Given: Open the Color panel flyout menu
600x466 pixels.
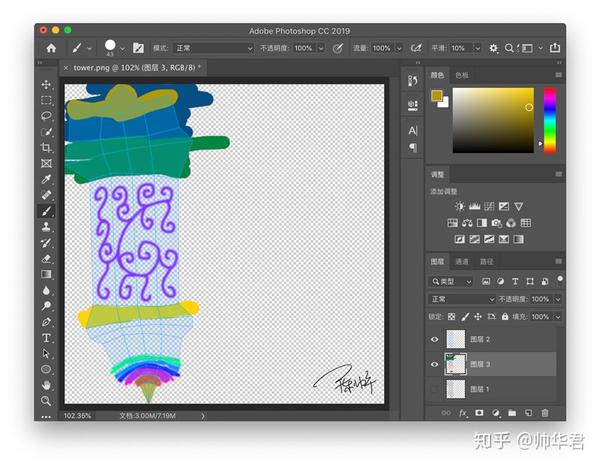Looking at the screenshot, I should [559, 75].
